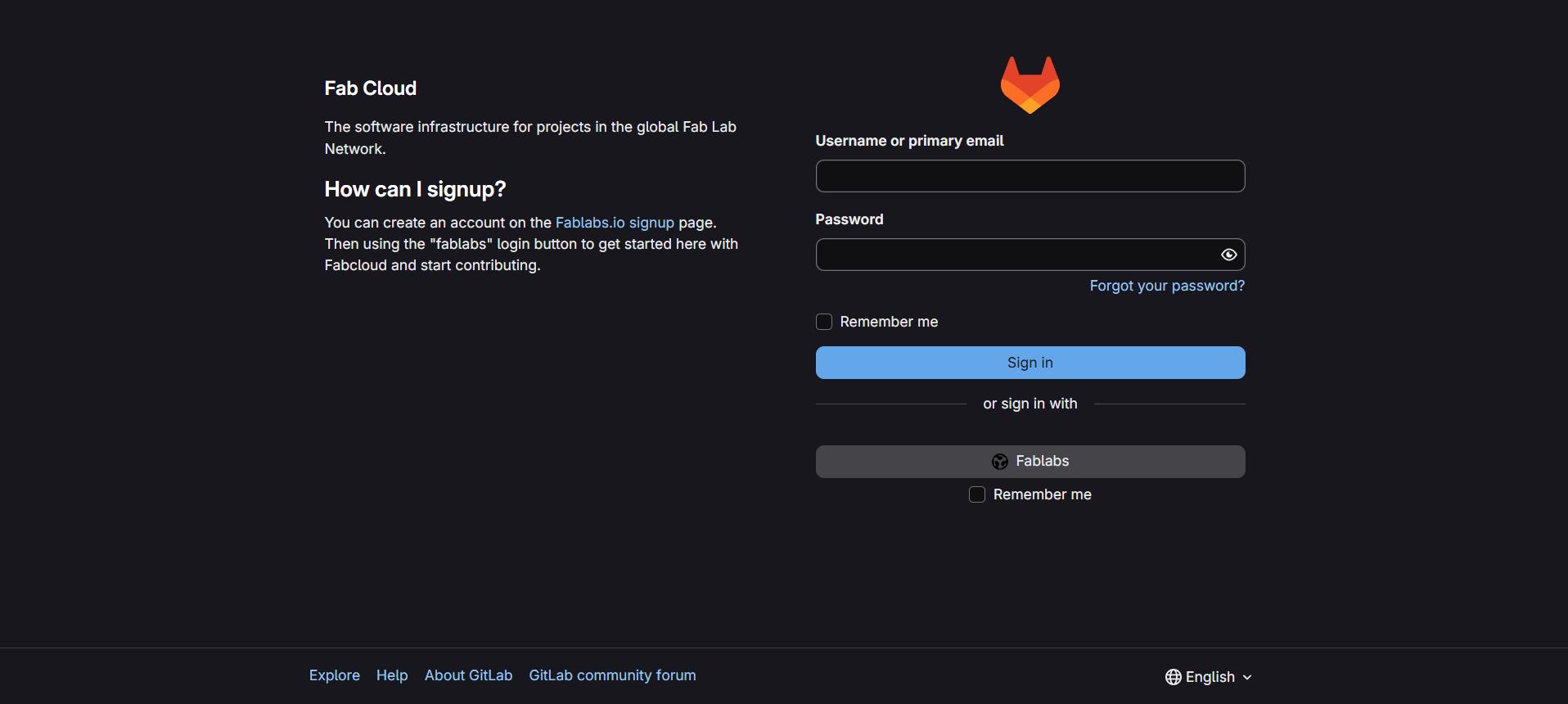Image resolution: width=1568 pixels, height=704 pixels.
Task: Click the Fab Cloud heading
Action: point(370,88)
